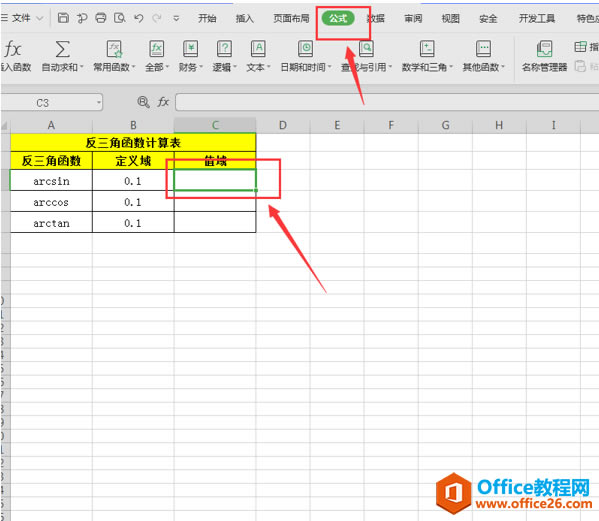The width and height of the screenshot is (599, 521).
Task: Click the fx button beside formula bar
Action: (163, 102)
